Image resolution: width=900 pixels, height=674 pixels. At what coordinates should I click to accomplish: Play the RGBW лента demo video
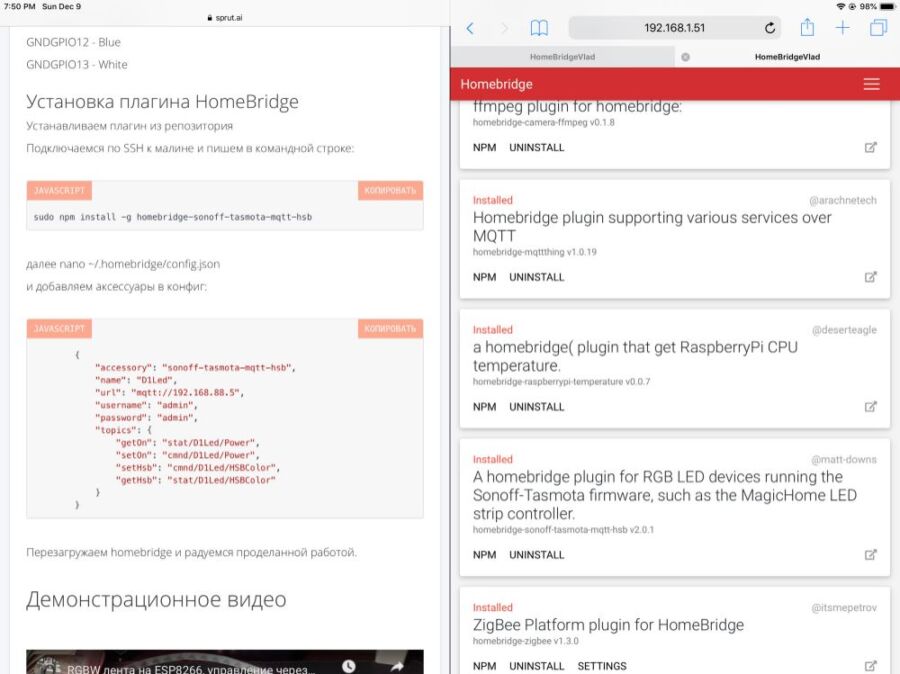pyautogui.click(x=225, y=663)
